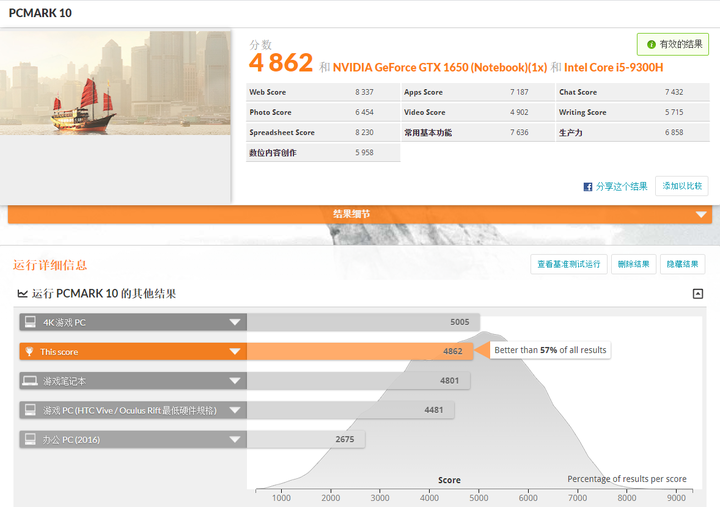The width and height of the screenshot is (720, 507).
Task: Click the 办公 PC score bar 2675
Action: click(306, 439)
